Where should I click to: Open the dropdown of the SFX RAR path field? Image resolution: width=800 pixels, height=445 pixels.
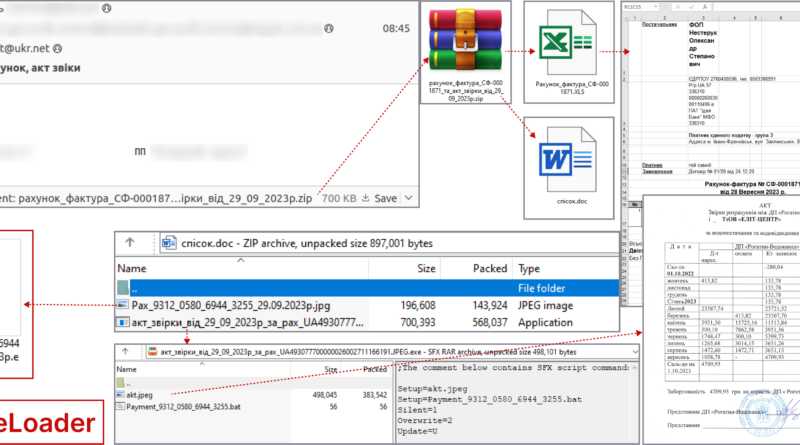pyautogui.click(x=635, y=352)
